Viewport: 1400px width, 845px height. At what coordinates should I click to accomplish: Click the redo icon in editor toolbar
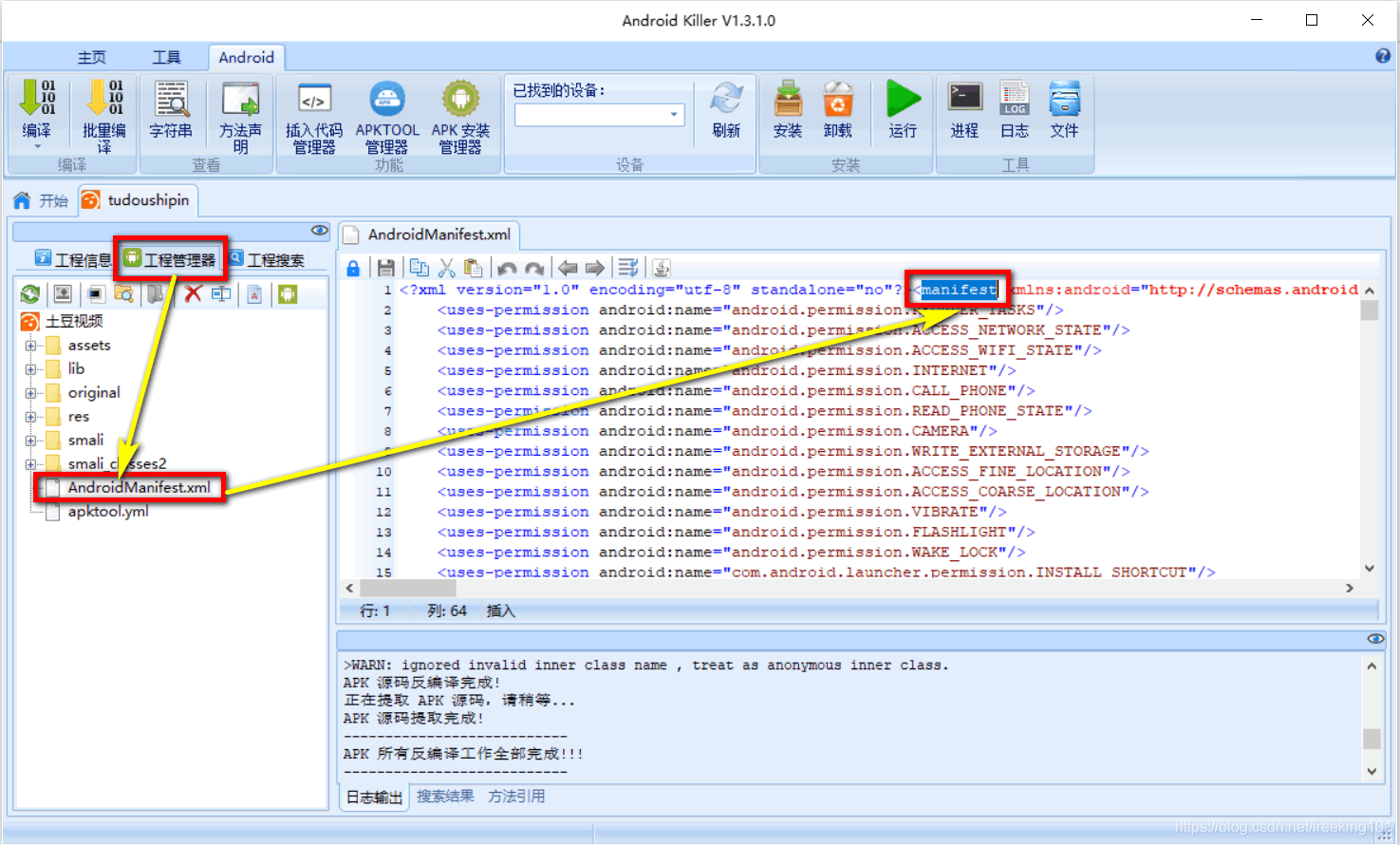(535, 269)
